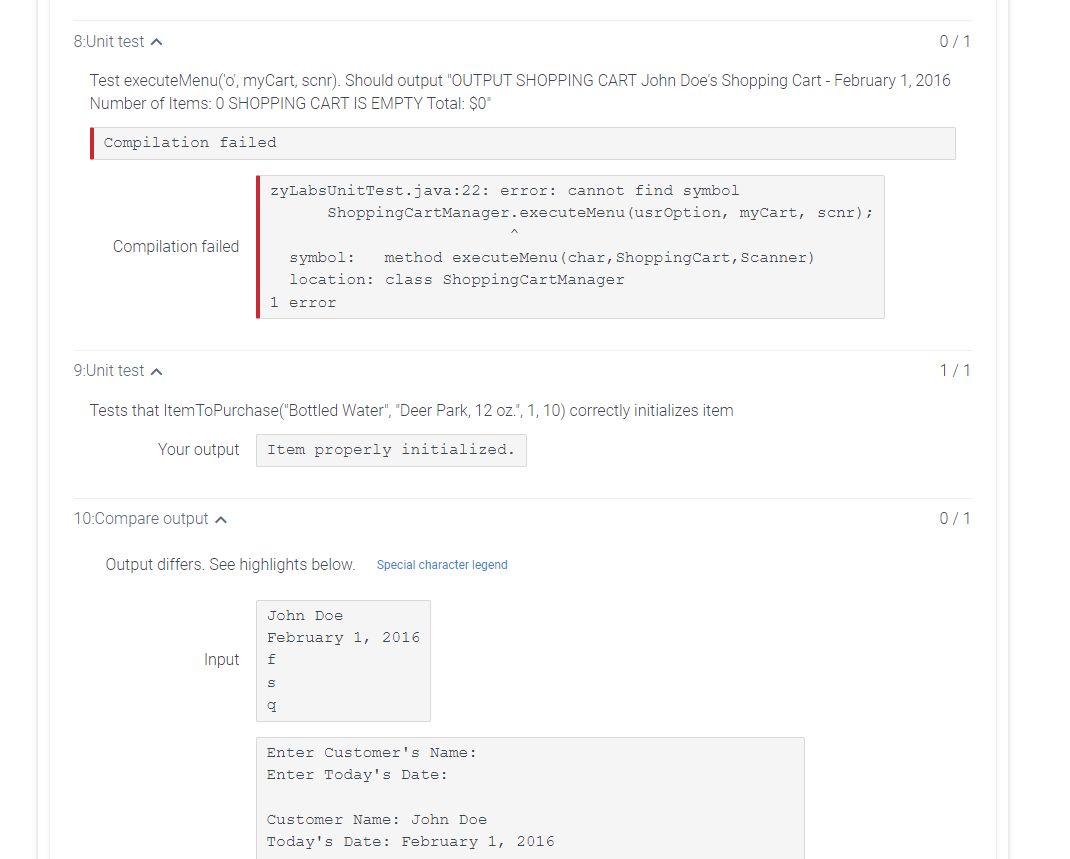Select the 8:Unit test heading
Screen dimensions: 1070x859
110,41
